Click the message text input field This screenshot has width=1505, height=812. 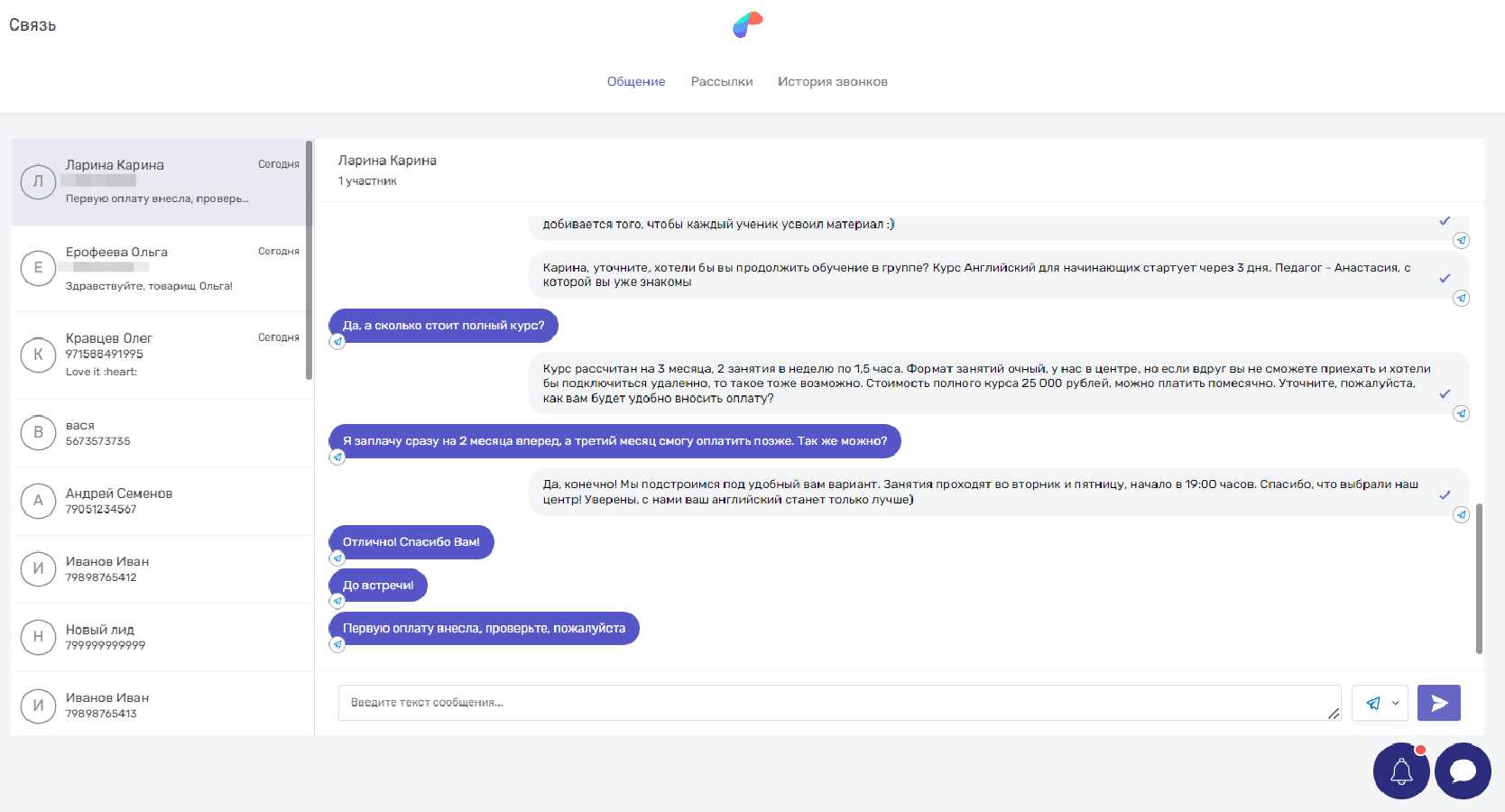(x=830, y=703)
